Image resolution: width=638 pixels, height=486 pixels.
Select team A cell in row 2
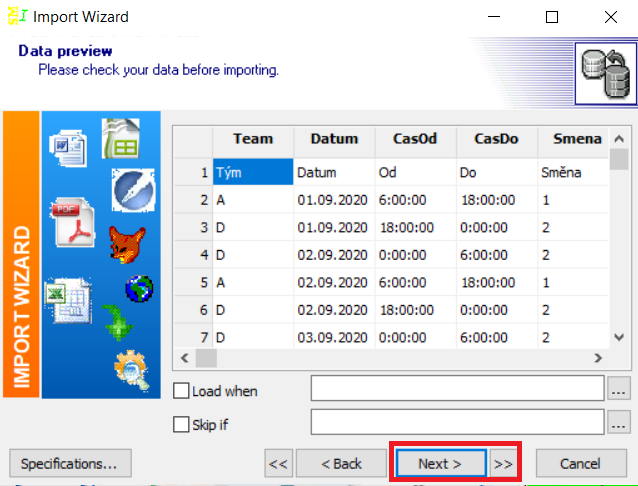click(253, 200)
